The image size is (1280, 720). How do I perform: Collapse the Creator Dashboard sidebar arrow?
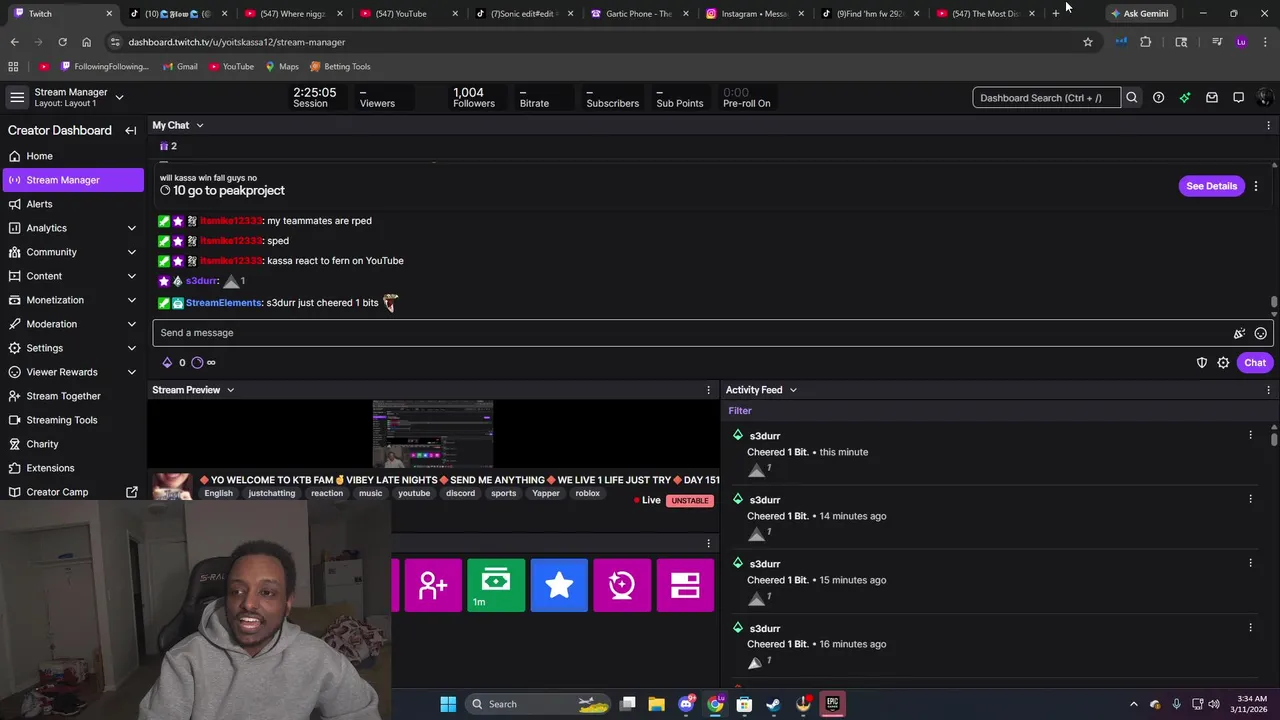coord(130,131)
